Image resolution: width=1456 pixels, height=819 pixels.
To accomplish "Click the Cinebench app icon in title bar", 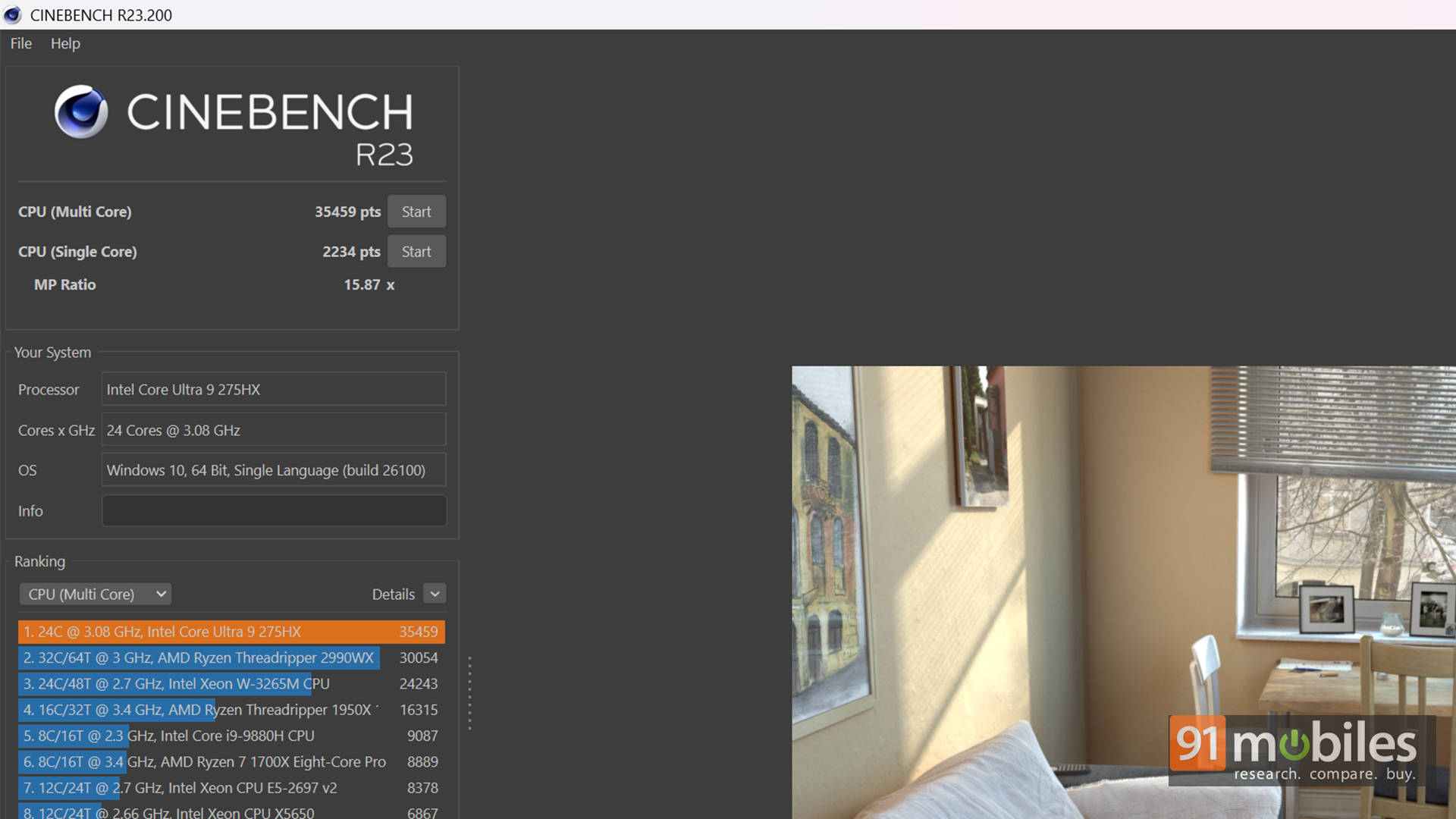I will tap(13, 14).
